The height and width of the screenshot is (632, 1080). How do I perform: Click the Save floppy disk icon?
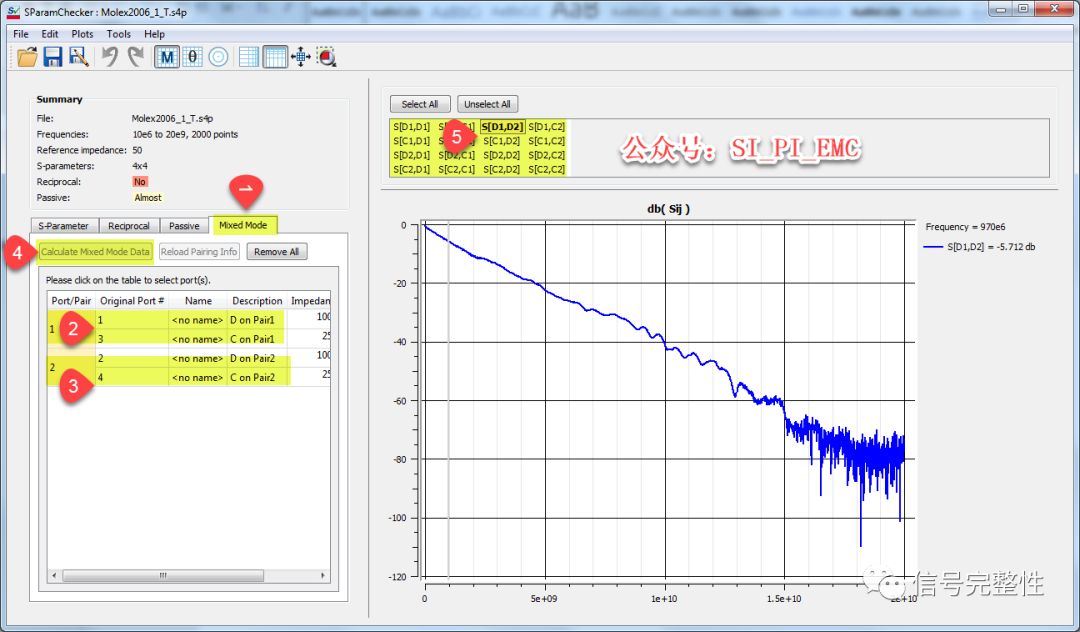(x=53, y=57)
